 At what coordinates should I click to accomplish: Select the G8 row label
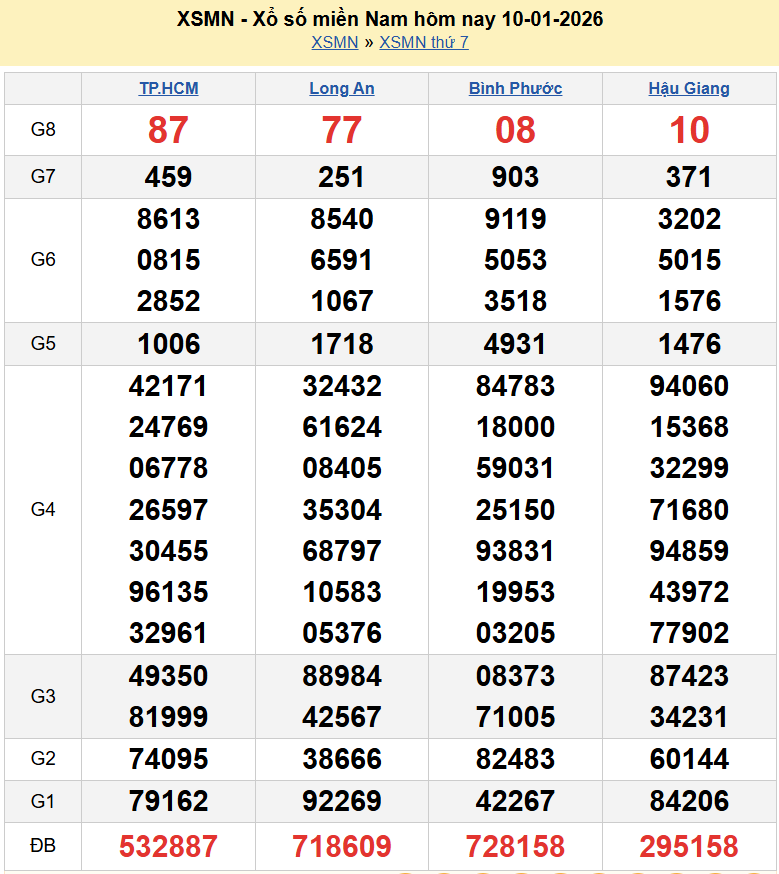click(x=43, y=130)
